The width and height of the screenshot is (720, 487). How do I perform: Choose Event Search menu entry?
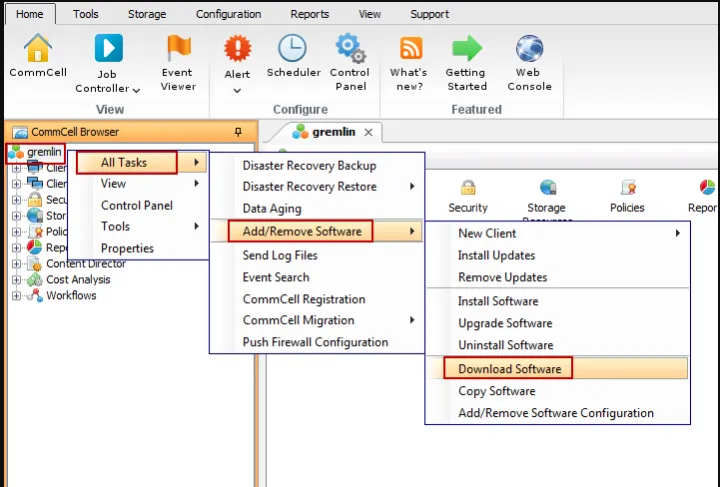pyautogui.click(x=317, y=277)
